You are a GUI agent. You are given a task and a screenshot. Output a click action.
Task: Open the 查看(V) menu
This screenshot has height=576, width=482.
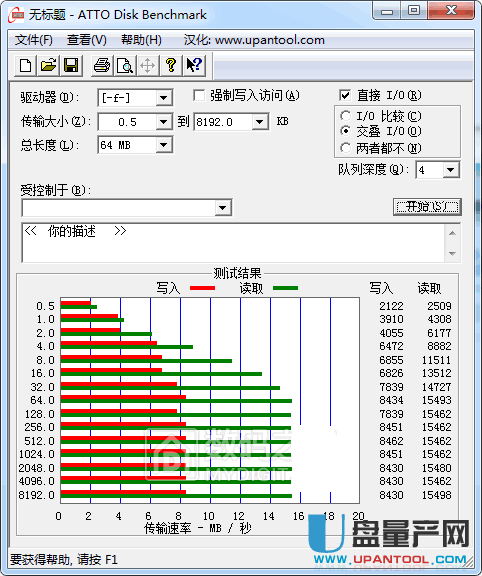tap(87, 40)
